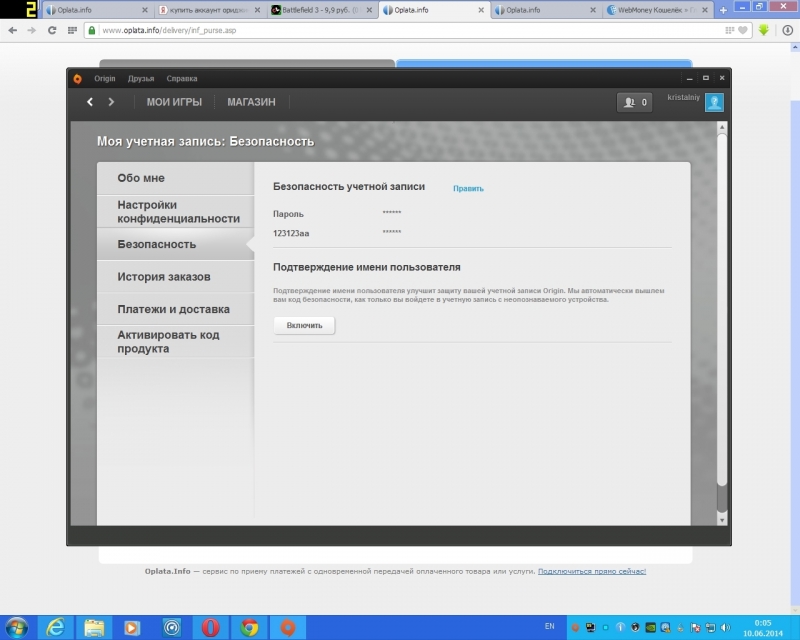The image size is (800, 640).
Task: Open Настройки конфиденциальности in the sidebar
Action: [x=176, y=211]
